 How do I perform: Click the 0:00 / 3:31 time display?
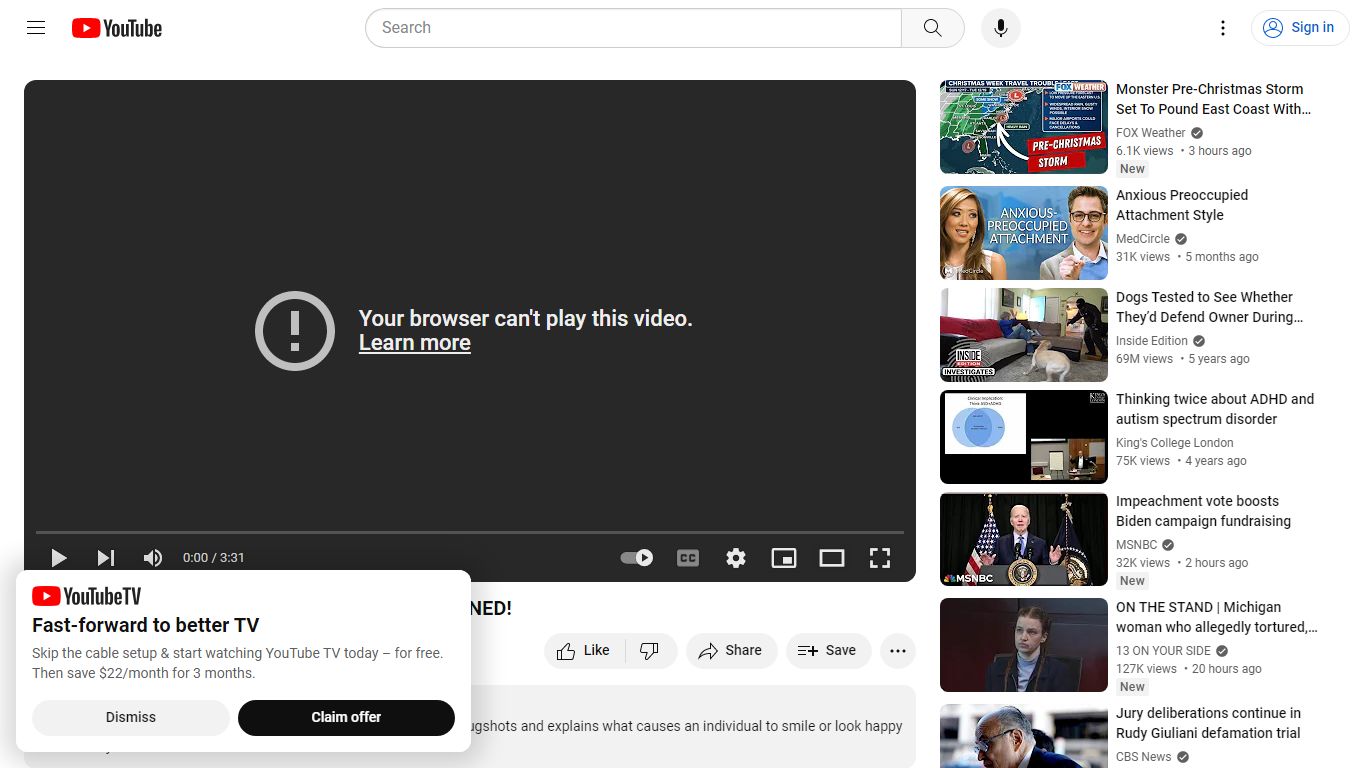coord(214,558)
